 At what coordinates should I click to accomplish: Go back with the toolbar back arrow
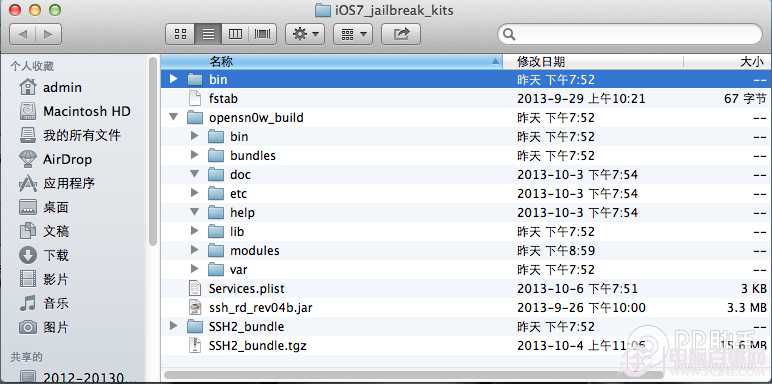(x=23, y=34)
